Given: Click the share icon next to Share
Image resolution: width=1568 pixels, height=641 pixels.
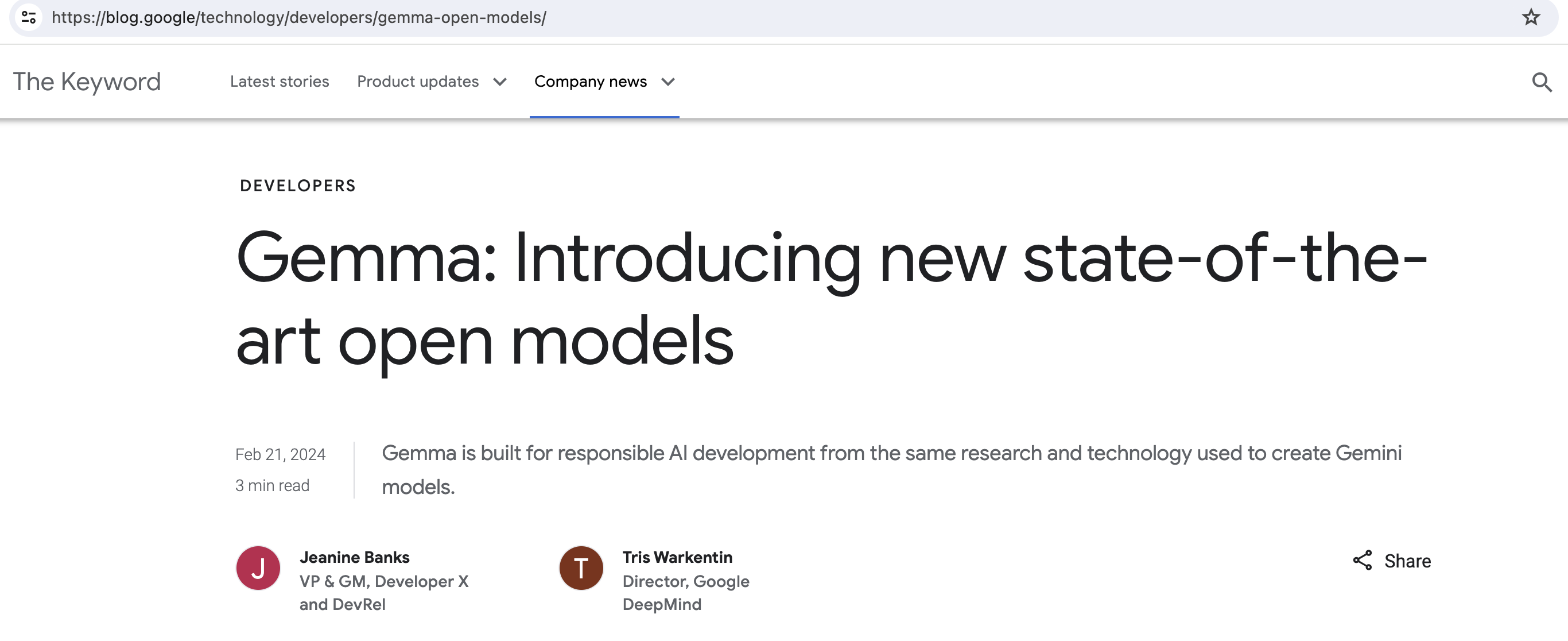Looking at the screenshot, I should point(1363,561).
